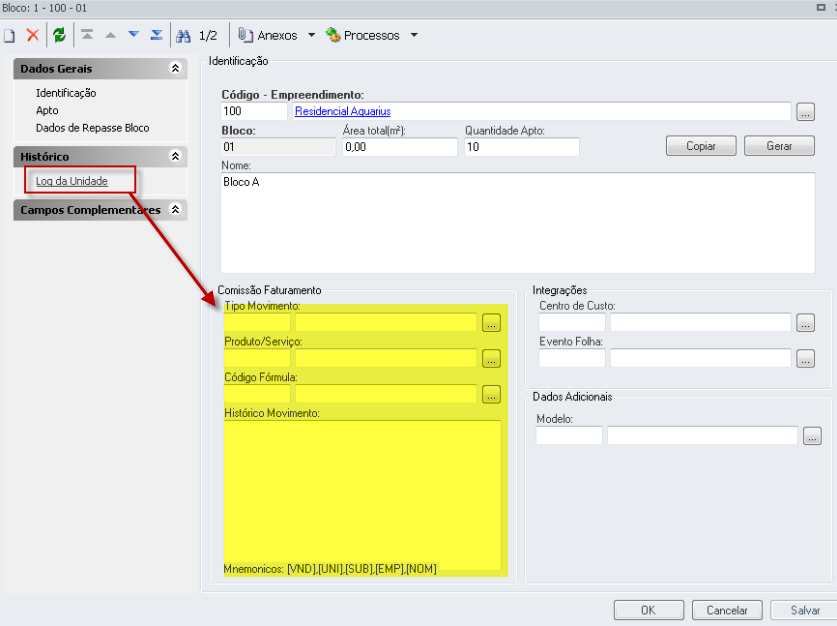Expand the Anexos dropdown arrow

pos(311,35)
